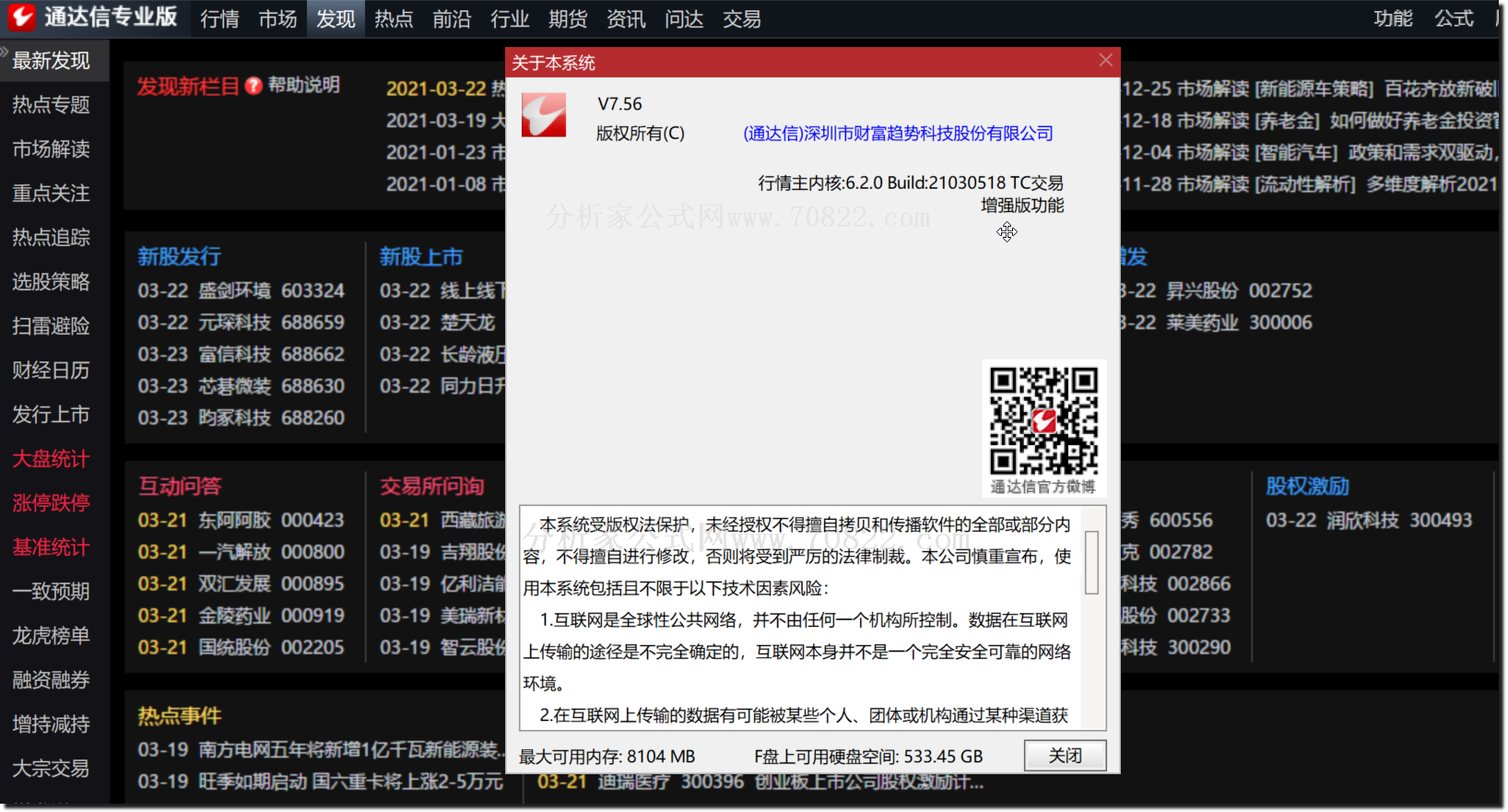
Task: Click row 芯碁微装 688630
Action: 242,386
